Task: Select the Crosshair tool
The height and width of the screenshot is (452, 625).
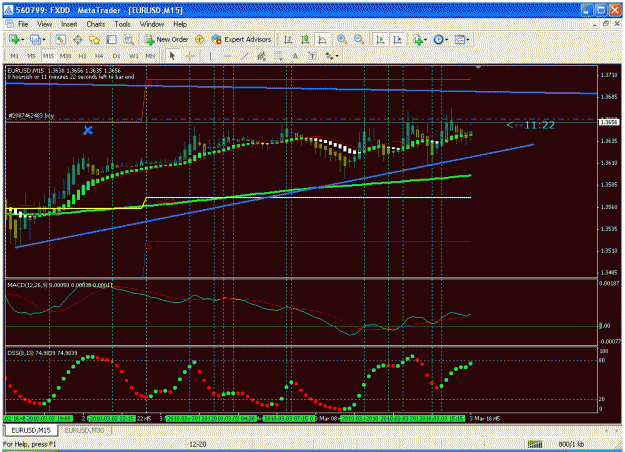Action: (x=190, y=56)
